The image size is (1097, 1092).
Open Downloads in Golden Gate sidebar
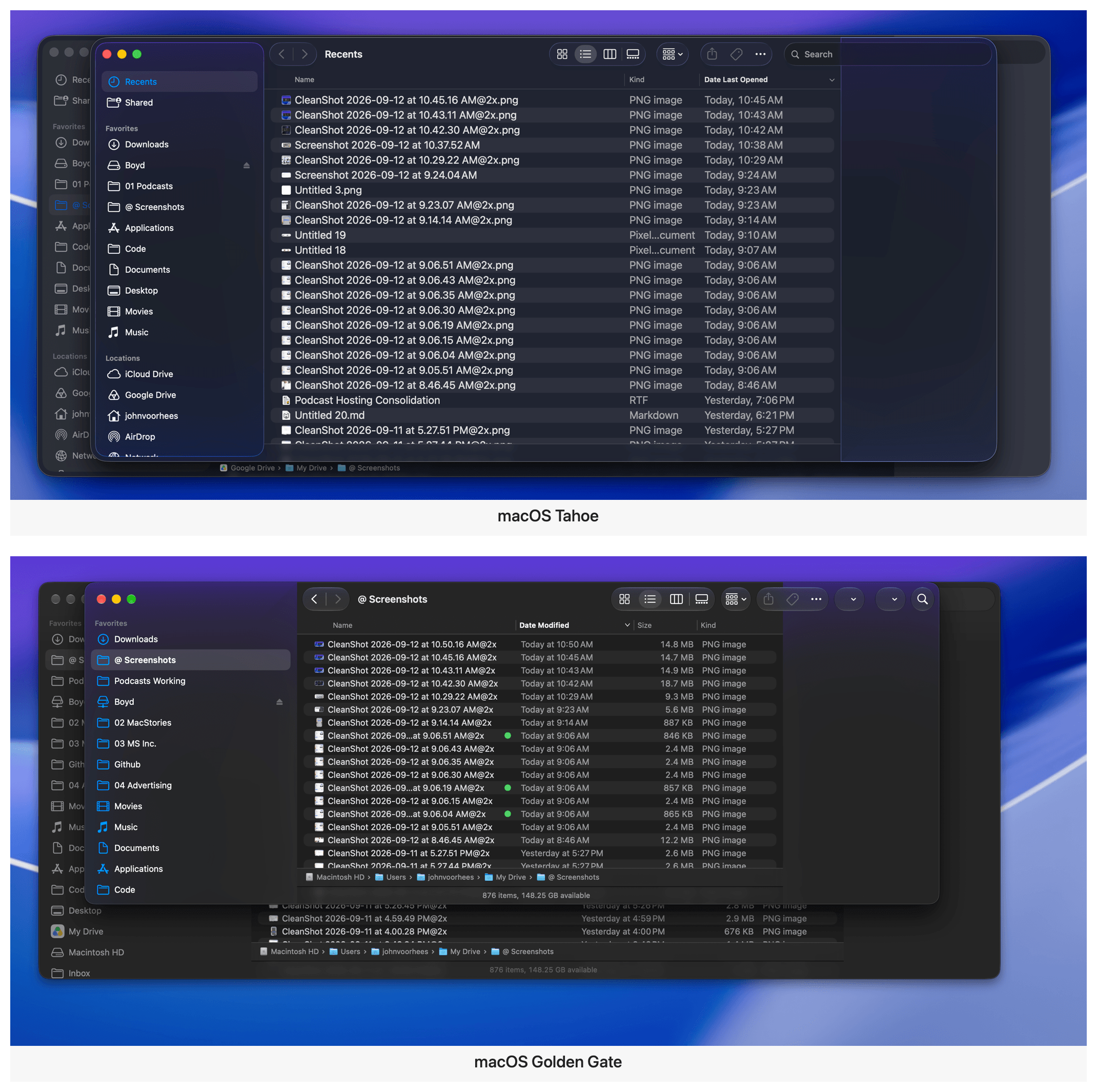click(190, 639)
